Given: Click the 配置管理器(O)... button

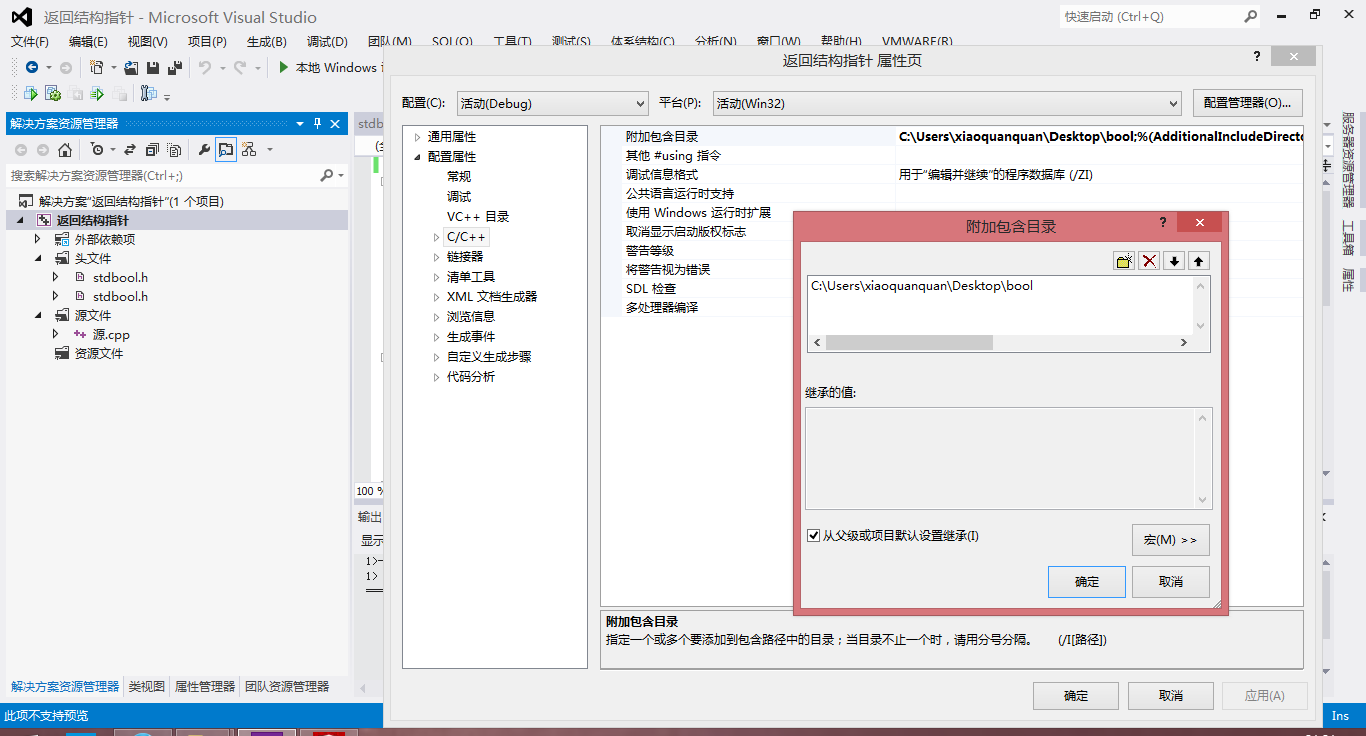Looking at the screenshot, I should 1247,103.
